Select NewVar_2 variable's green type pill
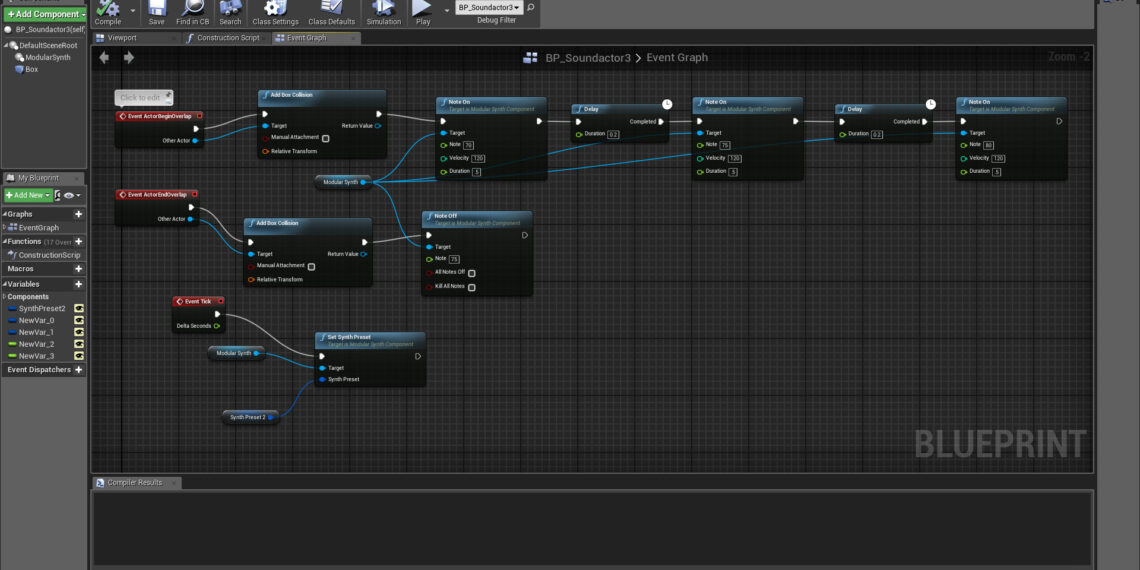Viewport: 1140px width, 570px height. click(12, 344)
